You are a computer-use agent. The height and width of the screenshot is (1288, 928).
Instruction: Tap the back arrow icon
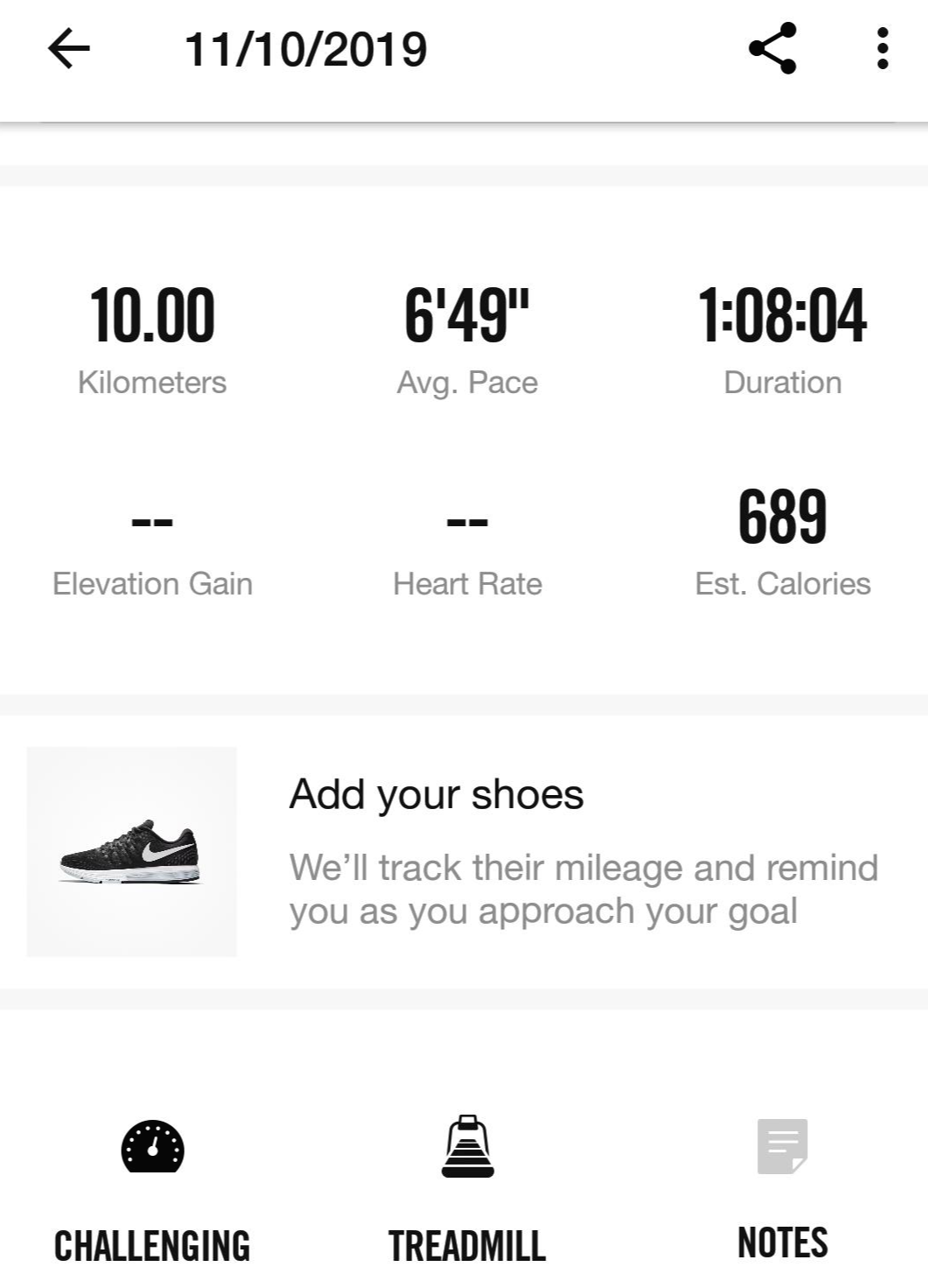69,49
